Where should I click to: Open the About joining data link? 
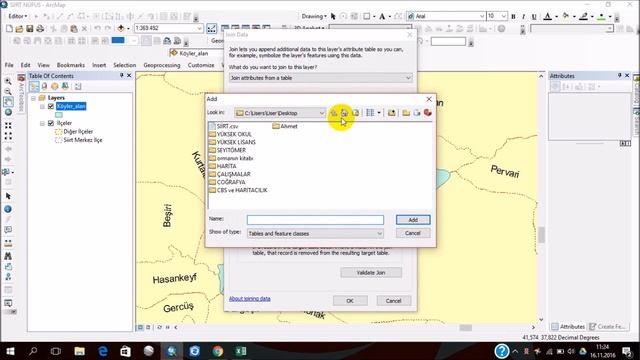coord(249,299)
